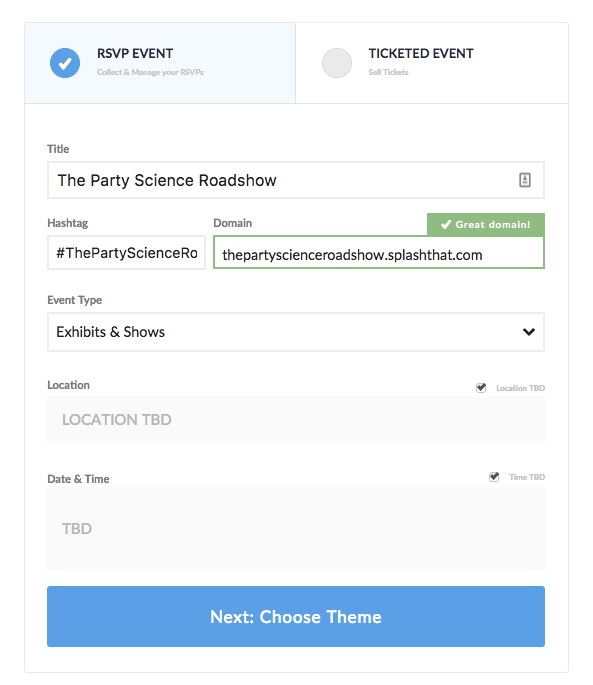Click the Time TBD label text
Viewport: 593px width, 685px height.
click(x=527, y=477)
